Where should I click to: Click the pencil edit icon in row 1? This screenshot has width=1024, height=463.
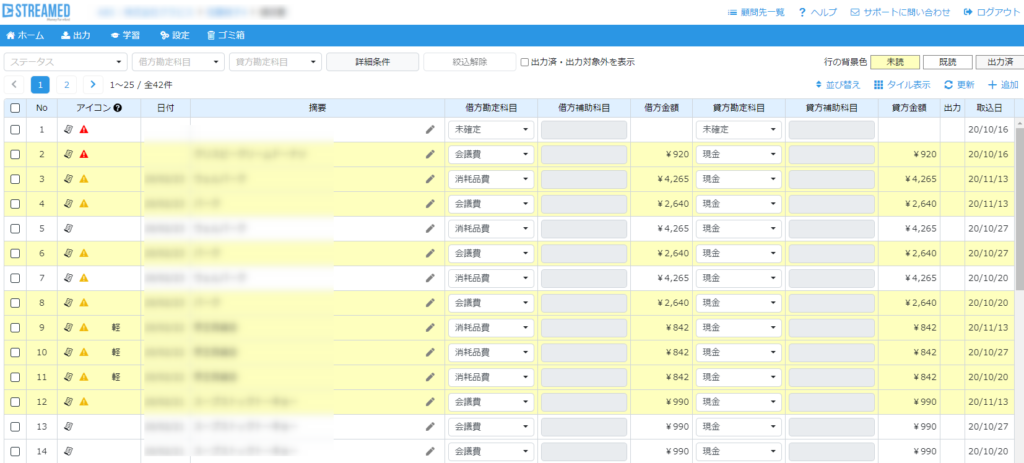tap(429, 129)
